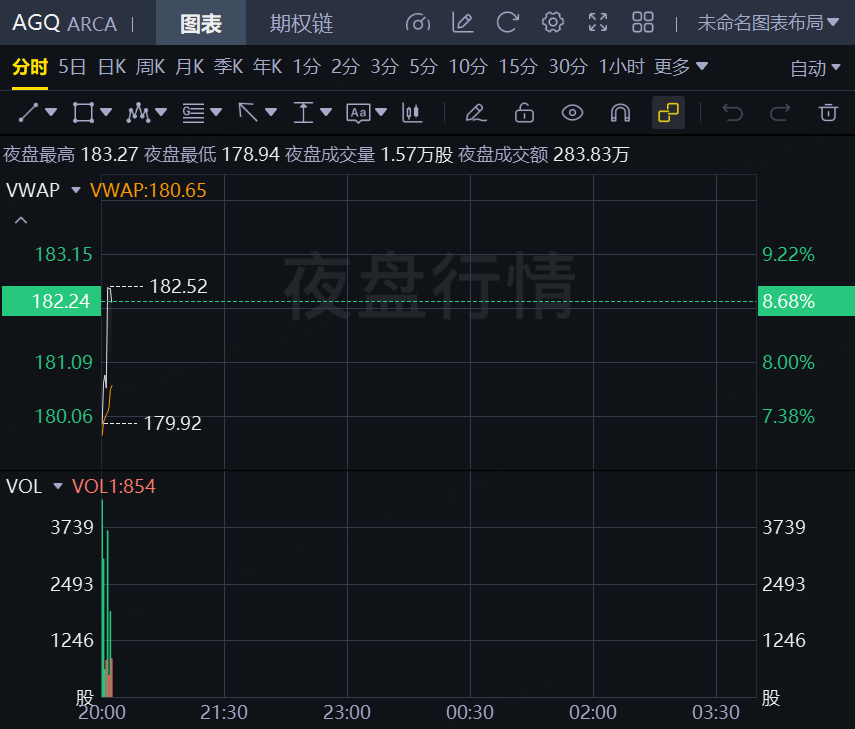855x729 pixels.
Task: Select the rectangle shape drawing tool
Action: coord(84,112)
